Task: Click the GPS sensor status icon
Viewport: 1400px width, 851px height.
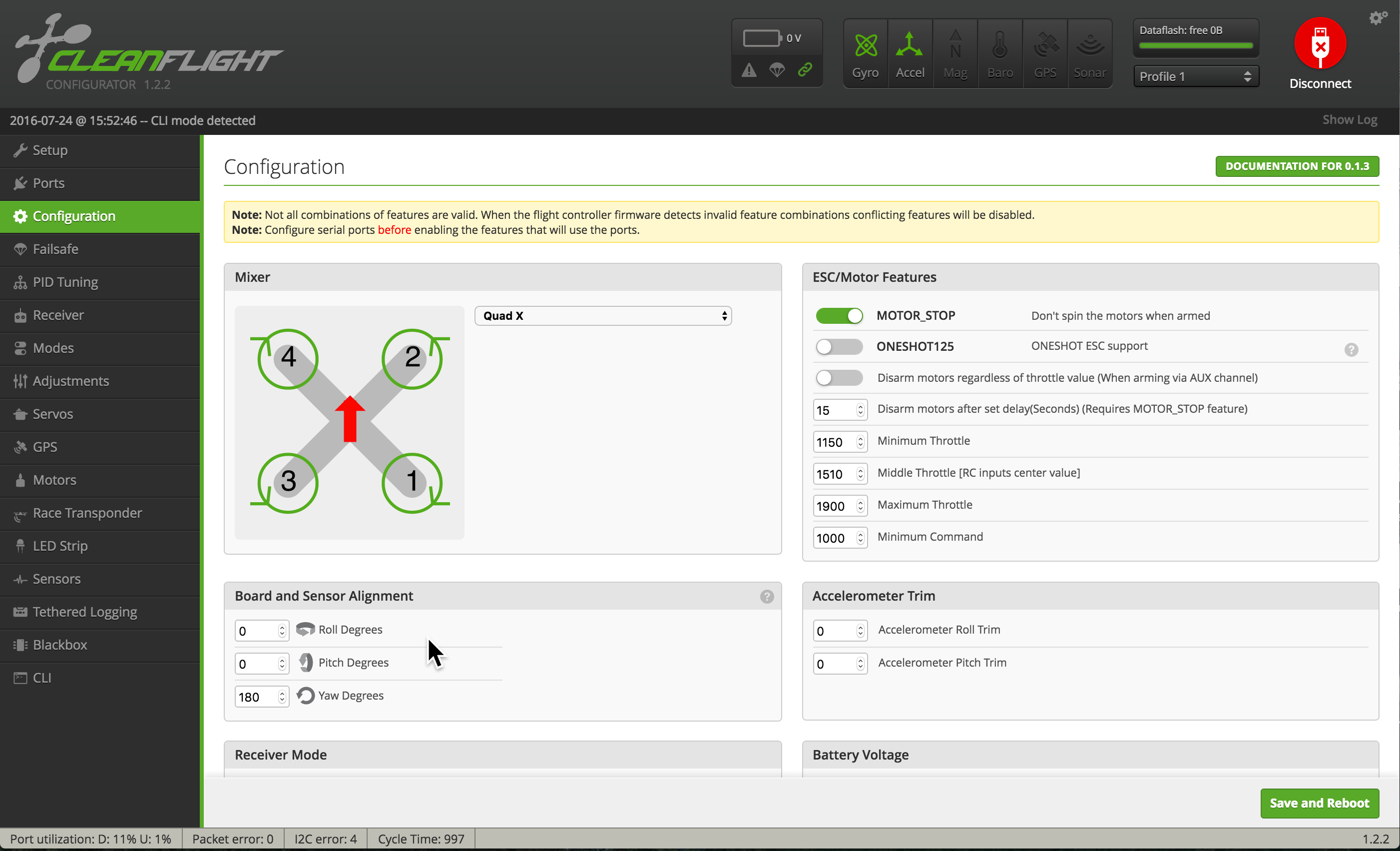Action: 1045,45
